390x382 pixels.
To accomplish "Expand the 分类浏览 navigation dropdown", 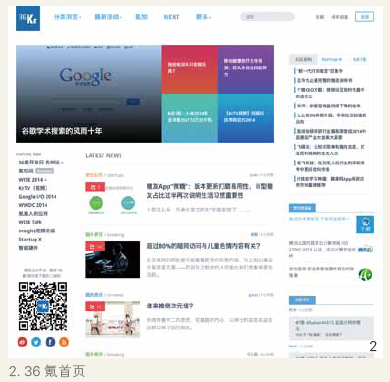I will click(x=68, y=17).
